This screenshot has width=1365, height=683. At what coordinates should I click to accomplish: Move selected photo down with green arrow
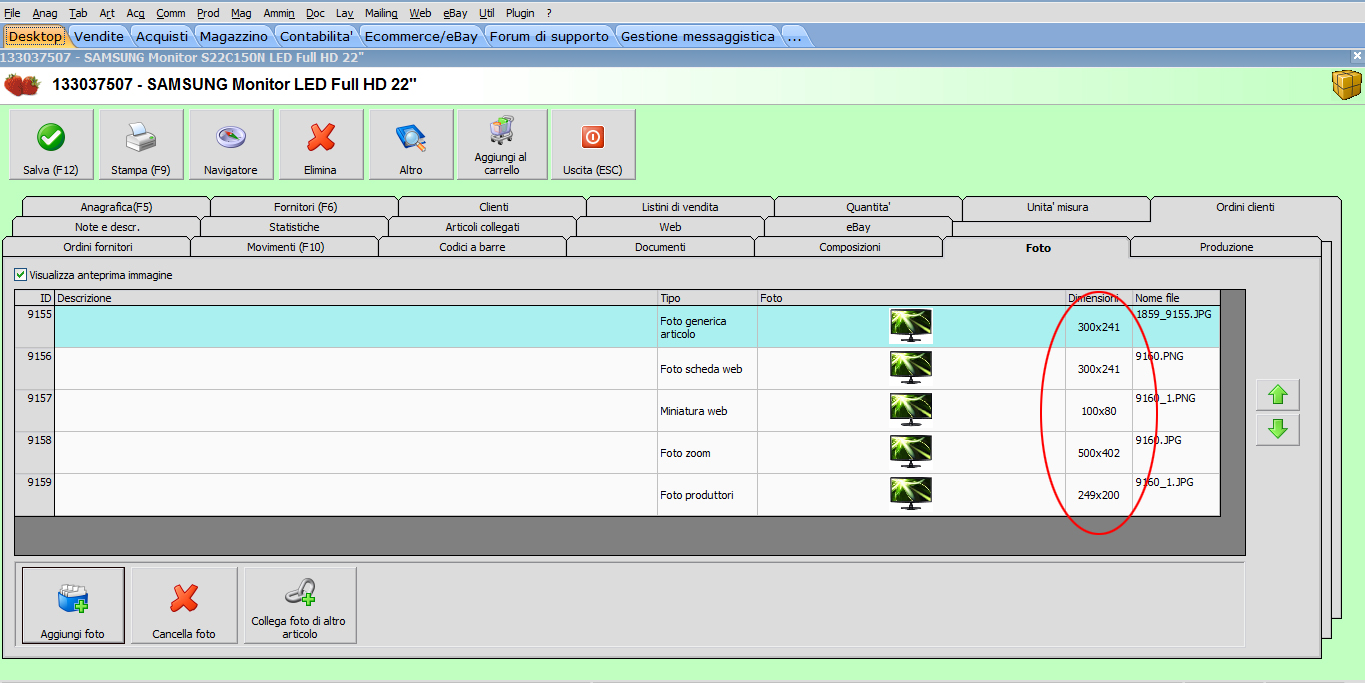(x=1278, y=430)
